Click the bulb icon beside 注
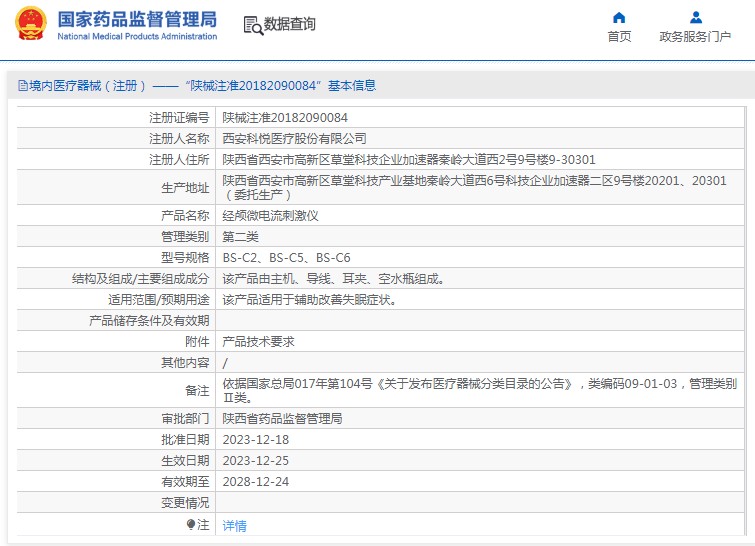The image size is (755, 546). (191, 524)
